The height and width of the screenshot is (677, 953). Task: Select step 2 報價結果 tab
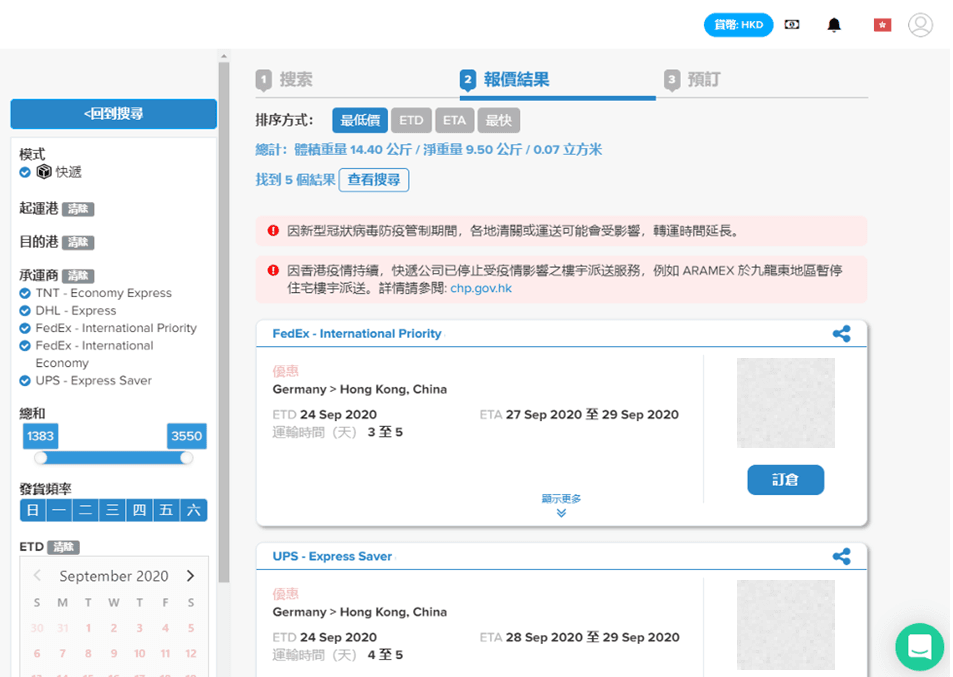click(x=505, y=80)
